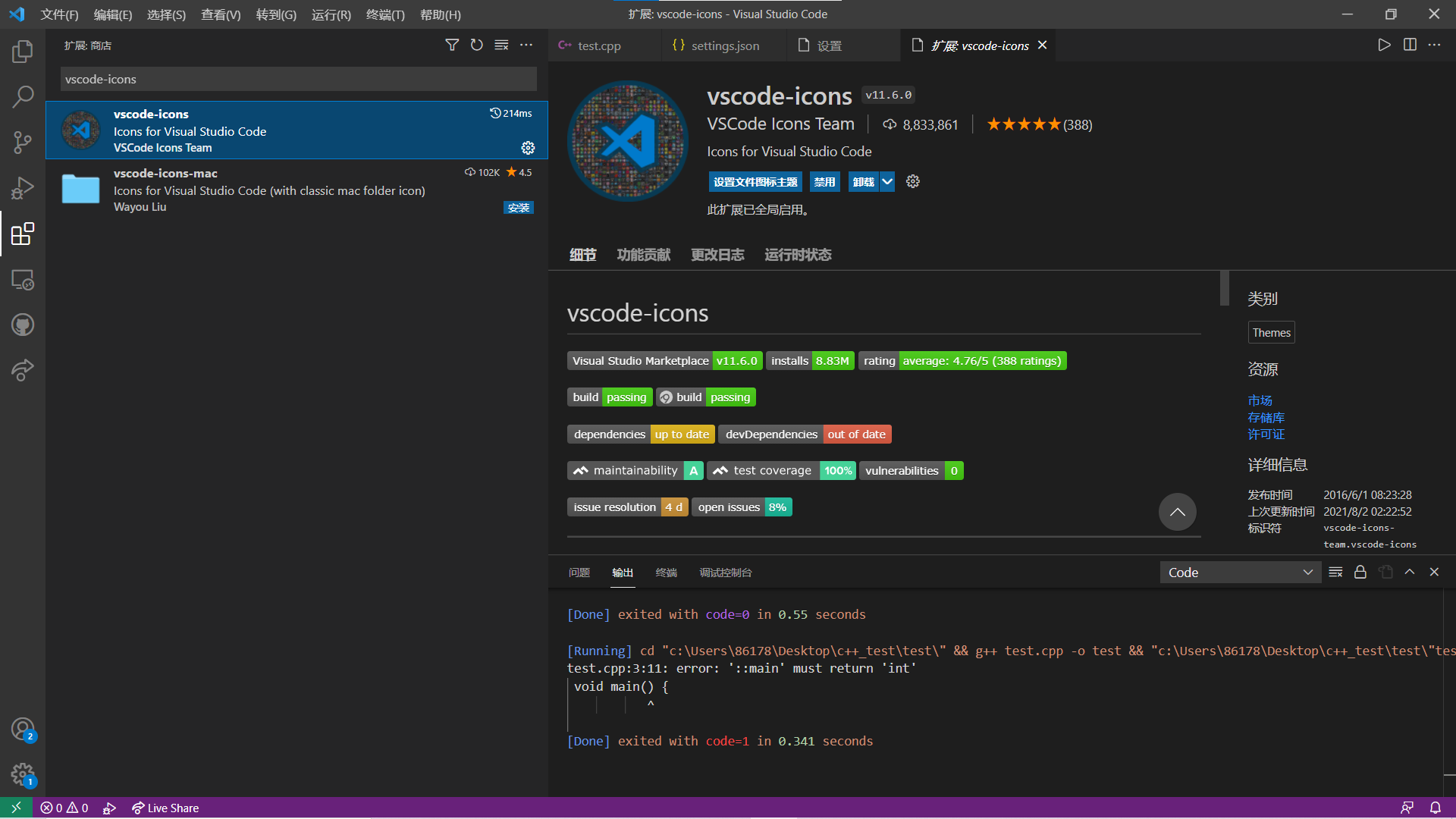The width and height of the screenshot is (1456, 819).
Task: Open the 帮助(H) menu
Action: click(x=441, y=14)
